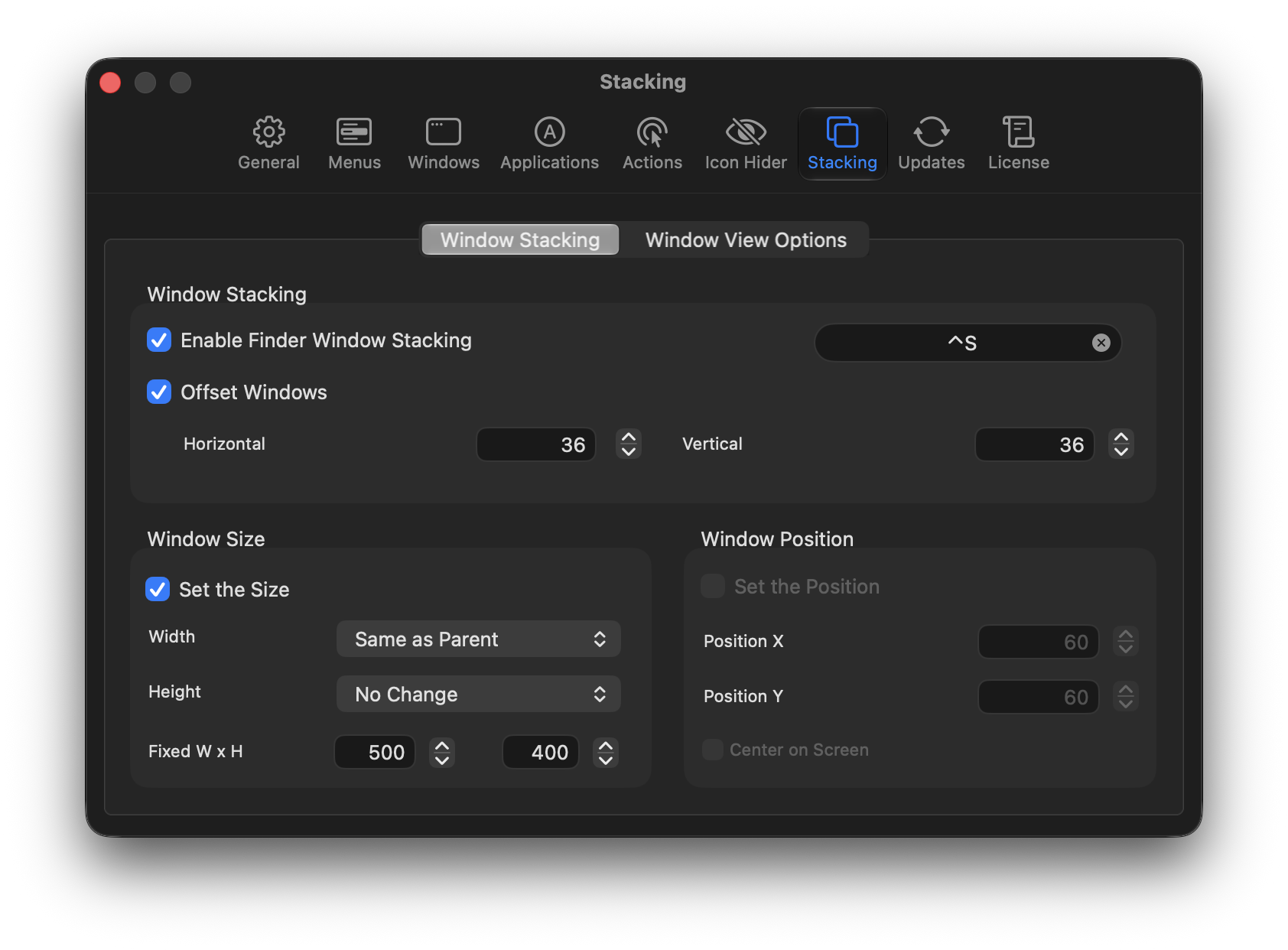Uncheck Enable Finder Window Stacking
This screenshot has height=950, width=1288.
[x=159, y=340]
